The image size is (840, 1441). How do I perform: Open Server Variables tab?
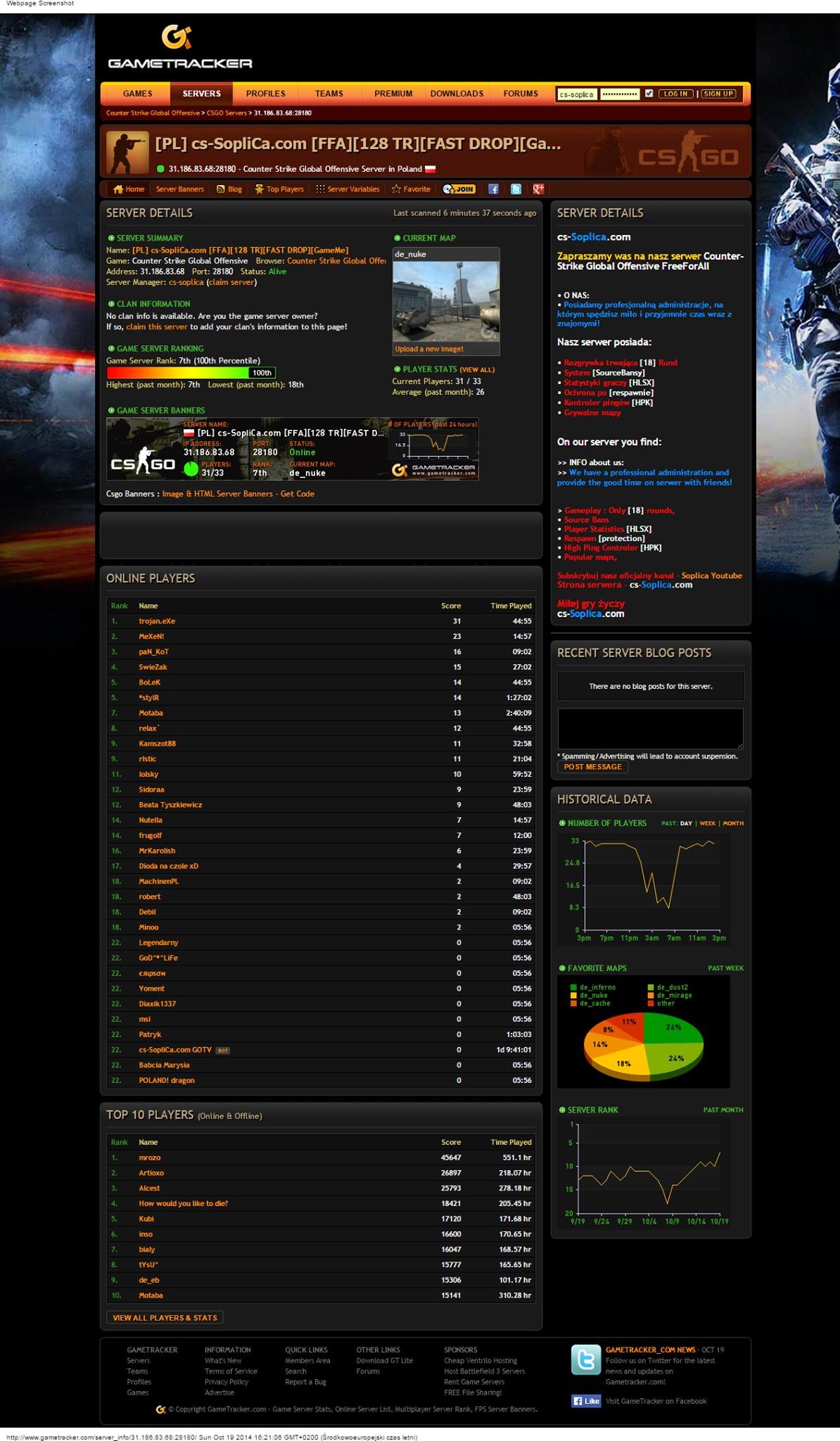pyautogui.click(x=348, y=189)
